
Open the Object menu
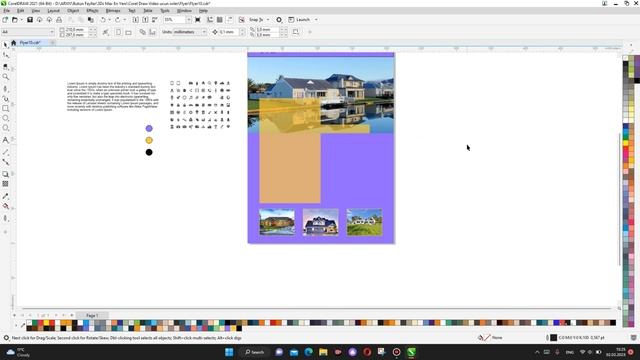coord(73,11)
